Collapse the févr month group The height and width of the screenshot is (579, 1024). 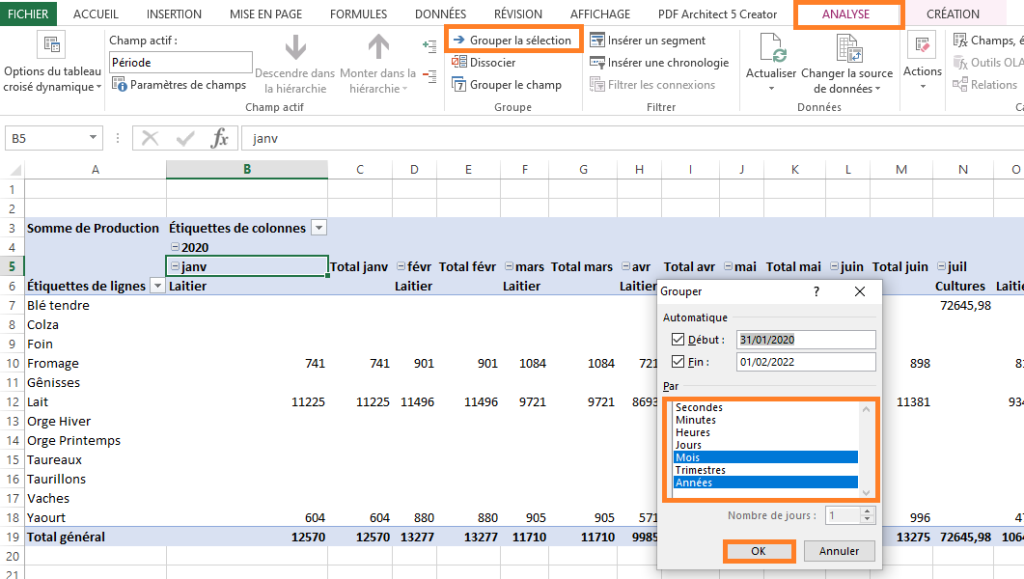[401, 266]
